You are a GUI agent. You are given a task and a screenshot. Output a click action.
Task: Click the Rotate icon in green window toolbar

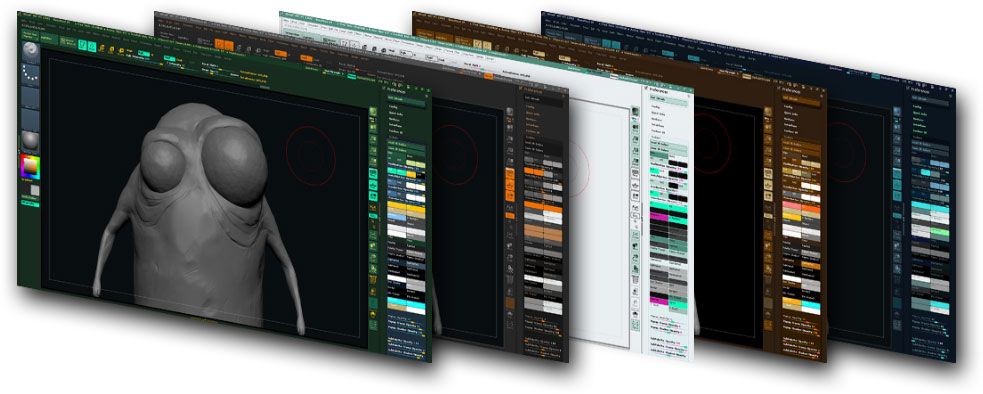click(120, 51)
